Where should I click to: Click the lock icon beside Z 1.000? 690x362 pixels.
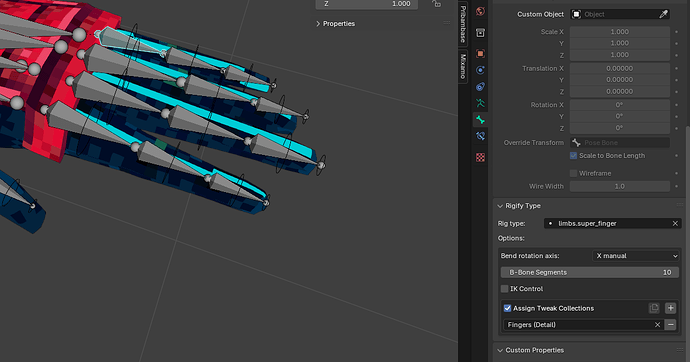(x=437, y=4)
